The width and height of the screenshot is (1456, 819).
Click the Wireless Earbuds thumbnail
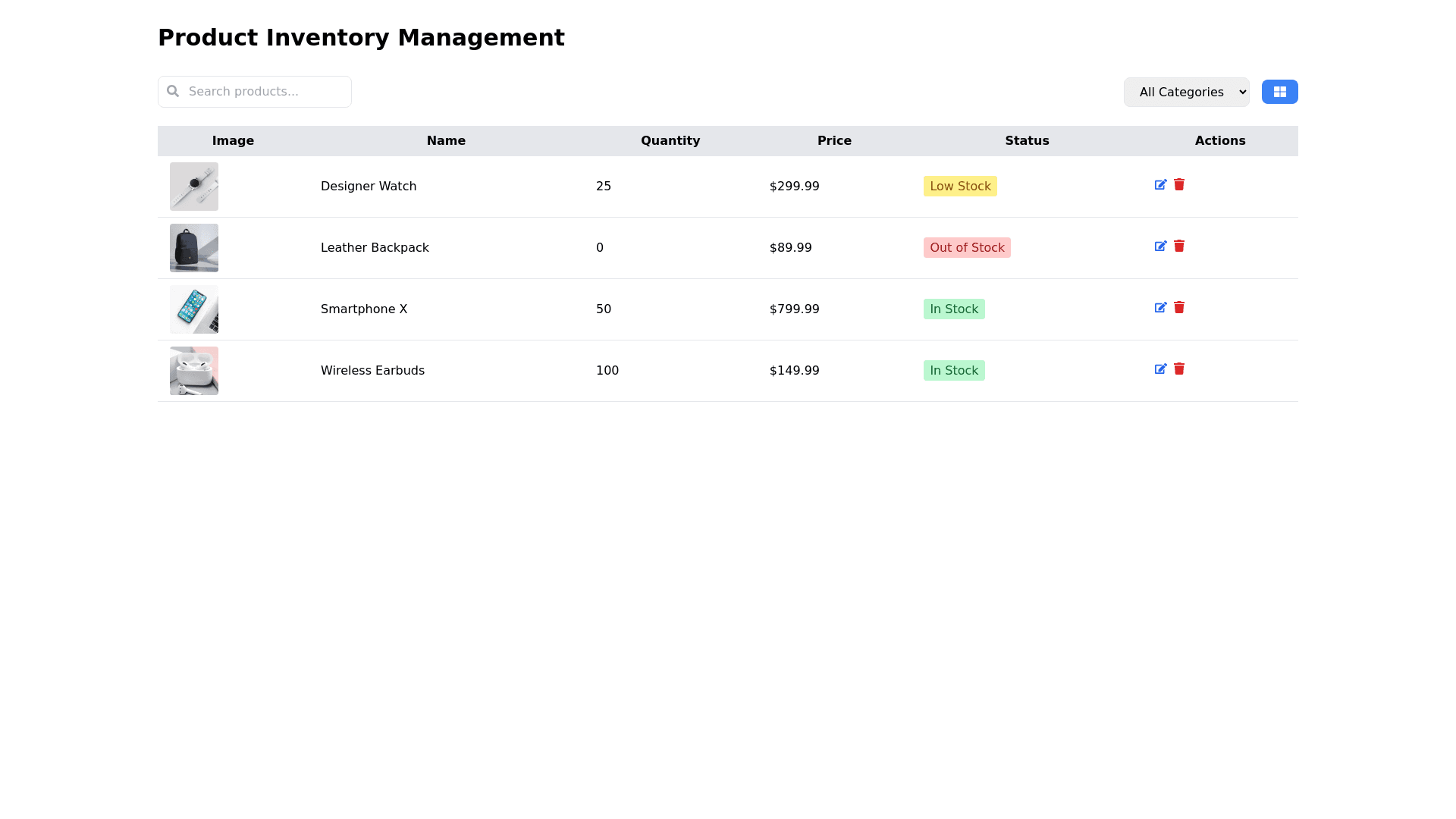click(194, 371)
